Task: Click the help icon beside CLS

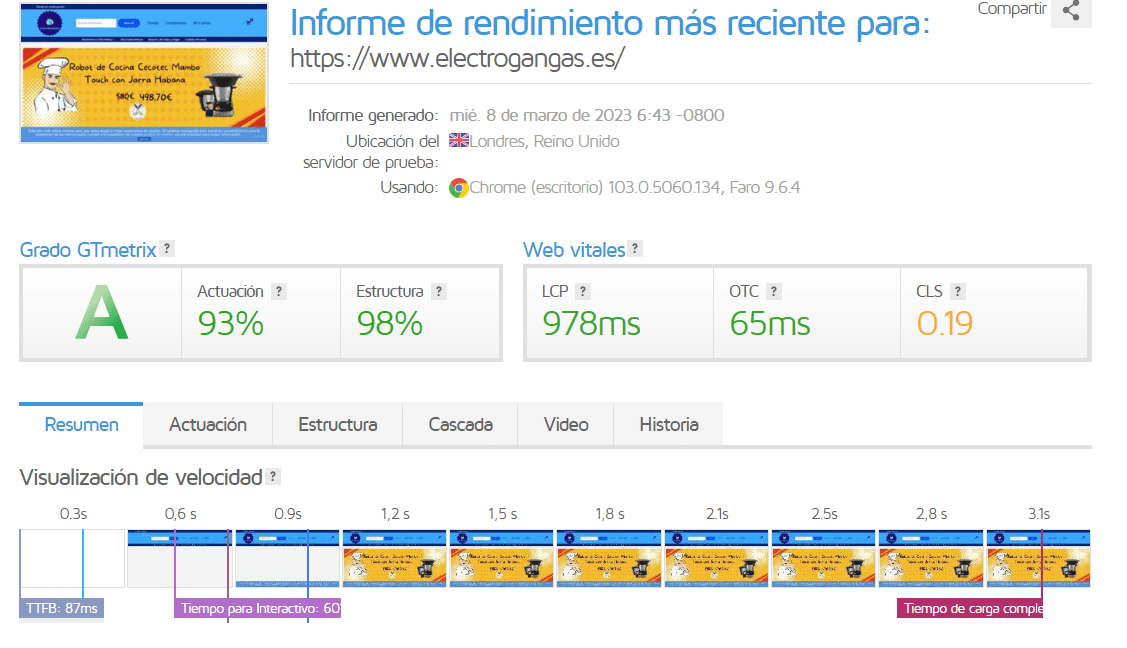Action: point(957,291)
